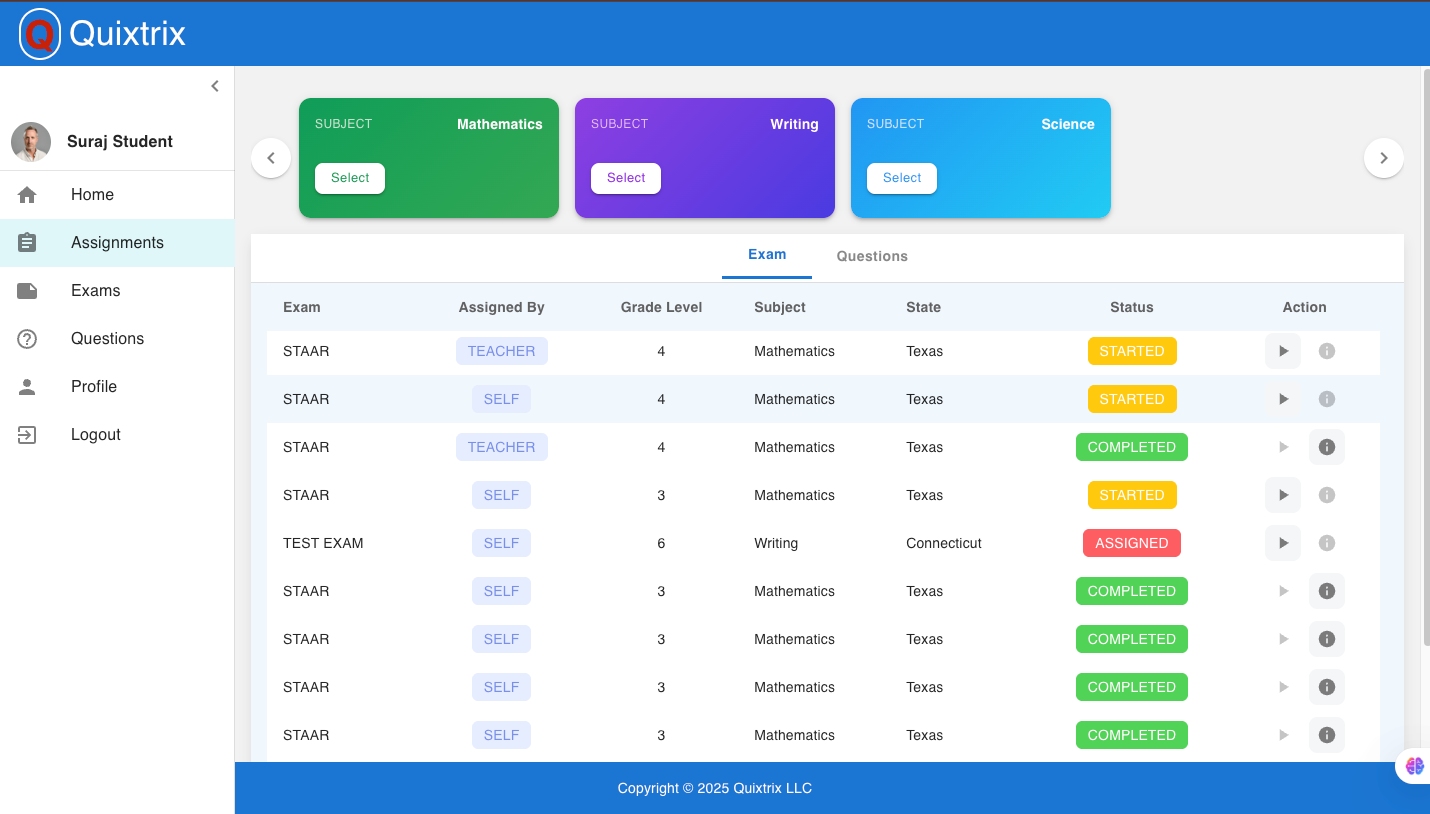Click the right carousel arrow for more subjects
The image size is (1430, 814).
(x=1384, y=158)
